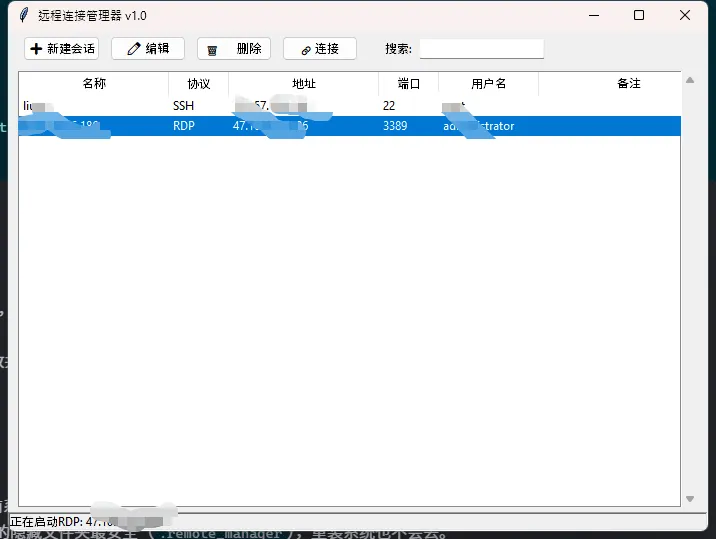Minimize the 远程连接管理器 window
716x539 pixels.
click(x=593, y=15)
